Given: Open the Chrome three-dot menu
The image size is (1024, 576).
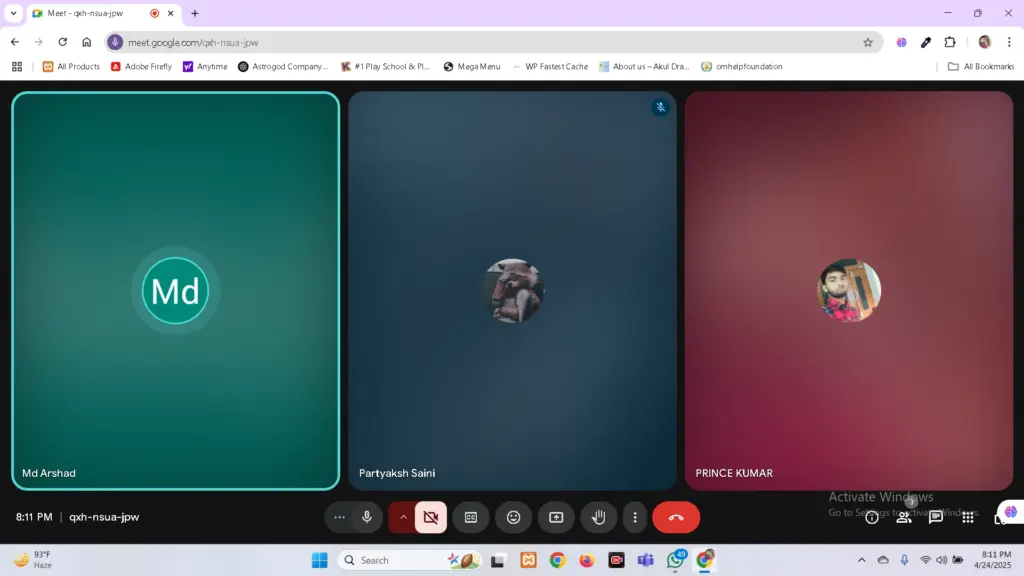Looking at the screenshot, I should pos(1009,42).
